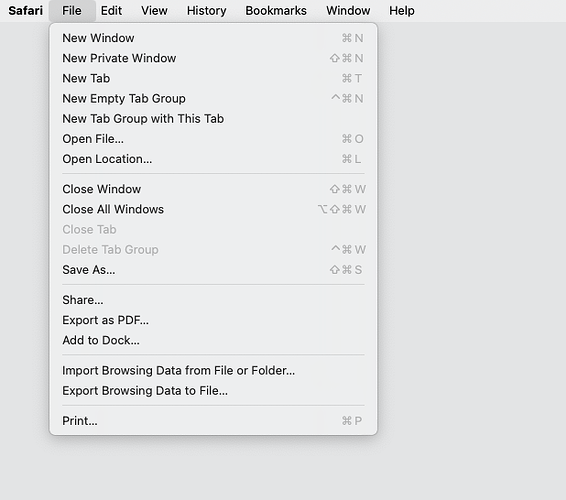Screen dimensions: 566x500
Task: Select New Empty Tab Group
Action: (213, 99)
